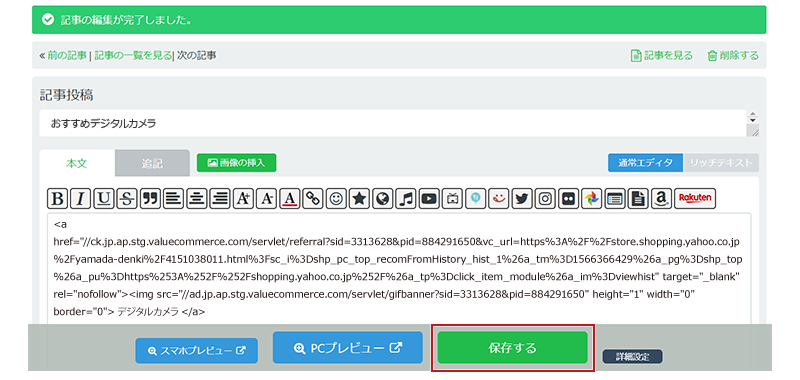Insert a hyperlink with the chain icon

tap(313, 199)
